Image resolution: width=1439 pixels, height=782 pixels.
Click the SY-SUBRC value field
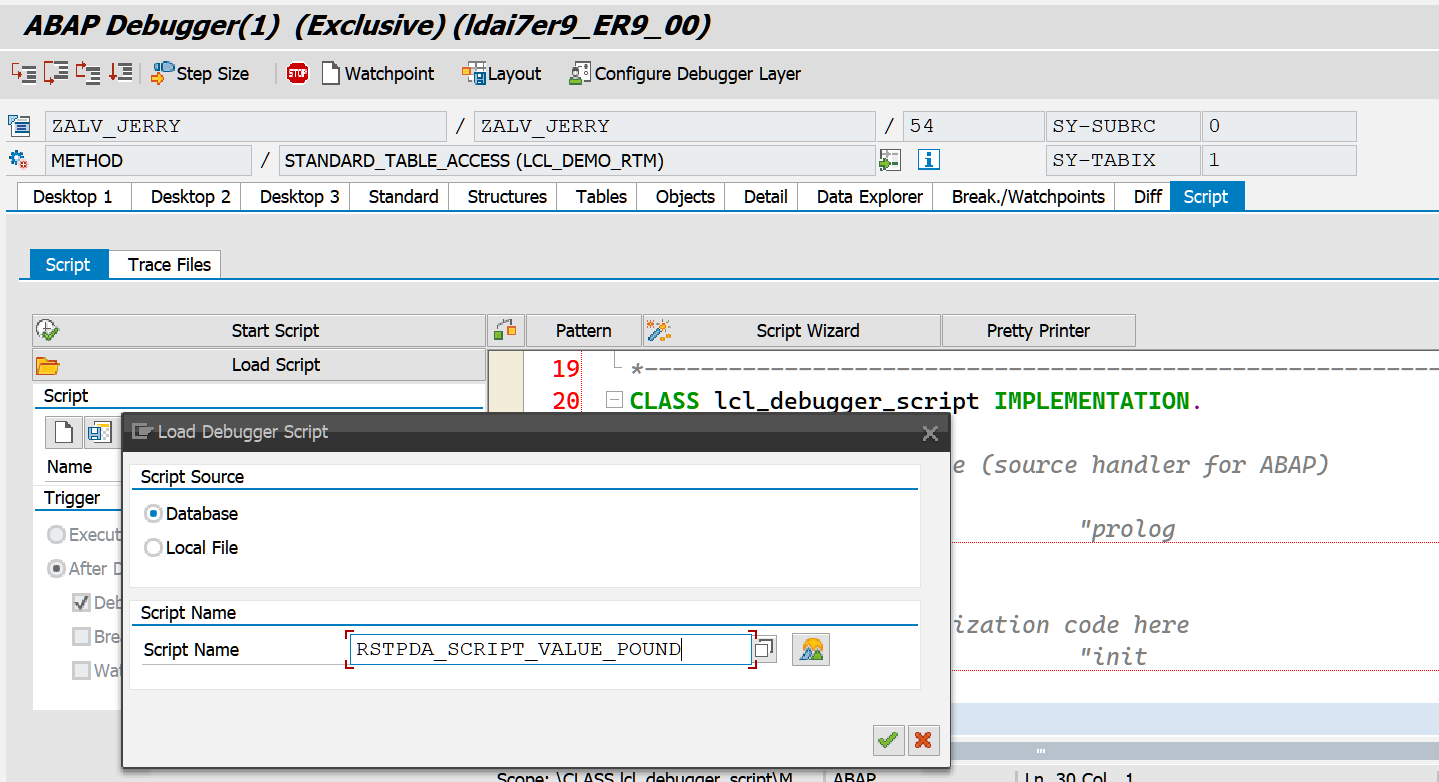tap(1279, 126)
